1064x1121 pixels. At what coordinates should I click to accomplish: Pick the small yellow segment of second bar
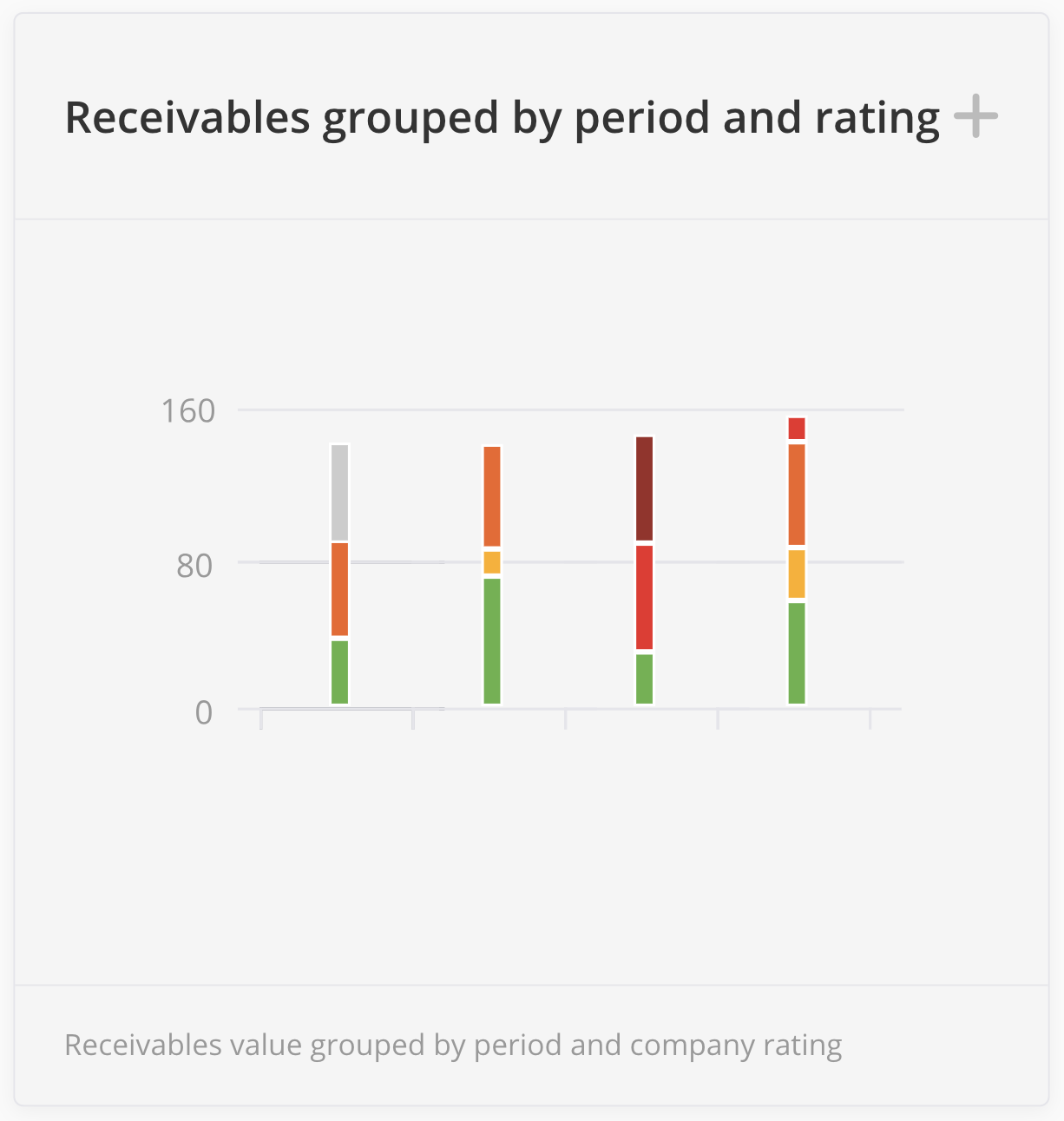492,562
